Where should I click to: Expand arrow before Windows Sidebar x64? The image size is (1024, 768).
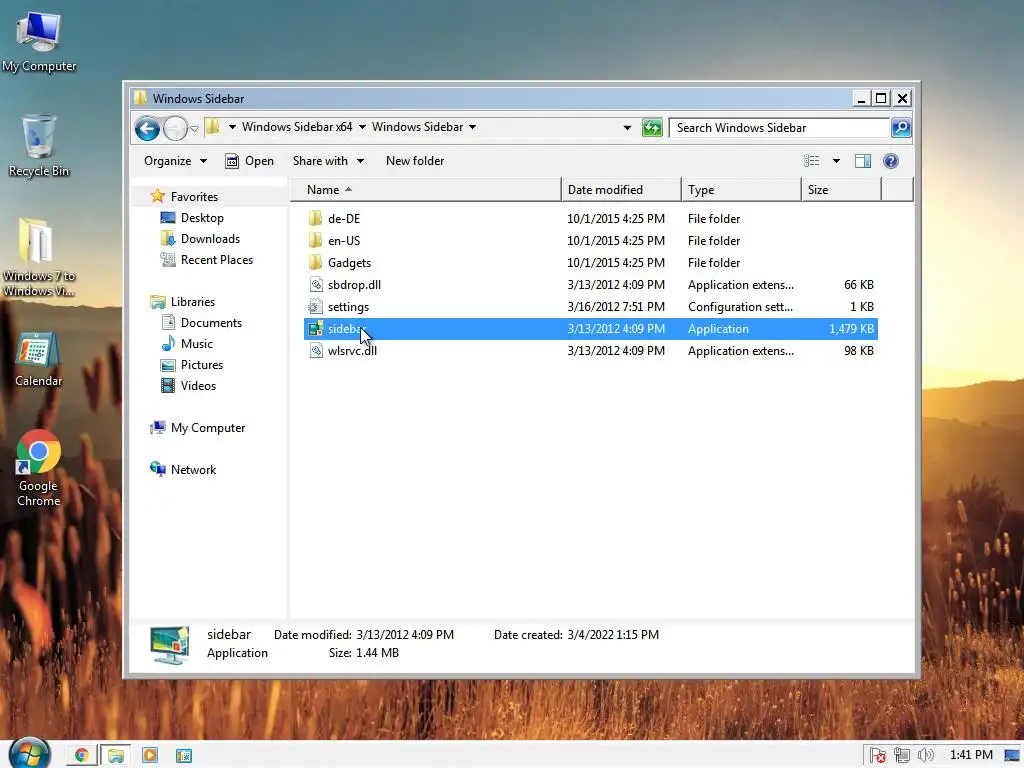[232, 127]
